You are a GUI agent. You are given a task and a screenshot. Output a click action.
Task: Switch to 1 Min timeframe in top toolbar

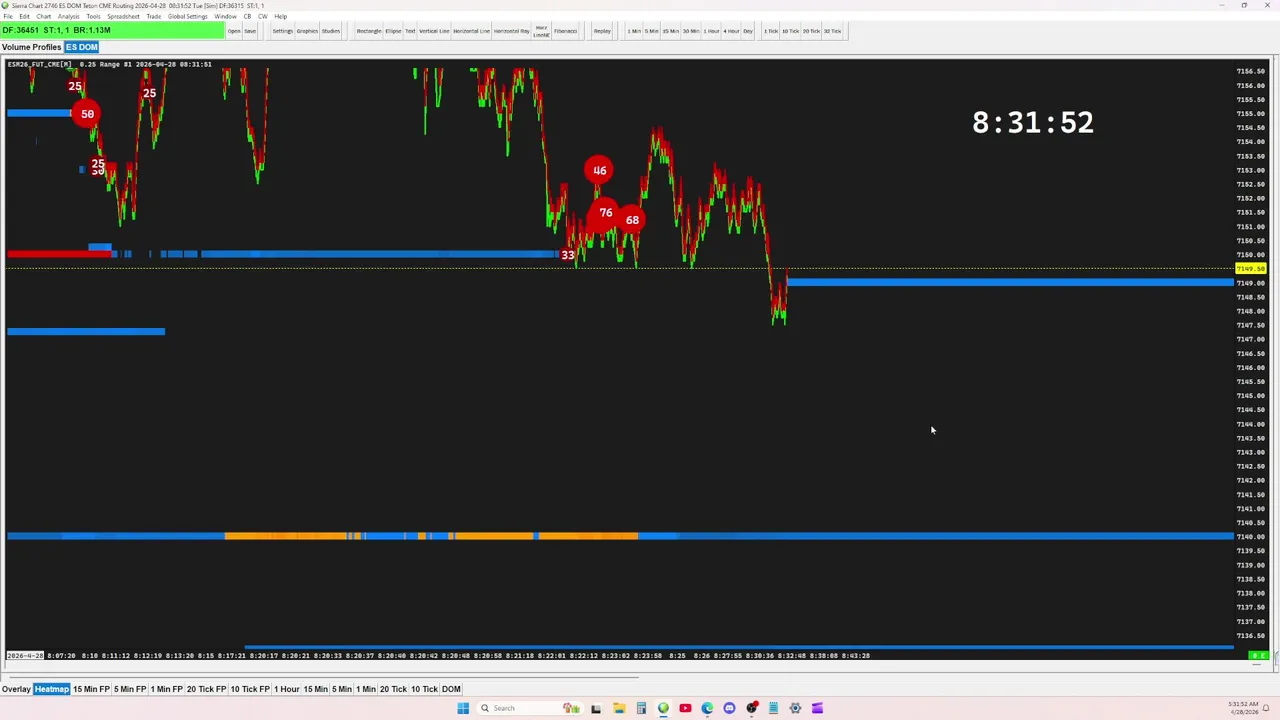coord(634,31)
